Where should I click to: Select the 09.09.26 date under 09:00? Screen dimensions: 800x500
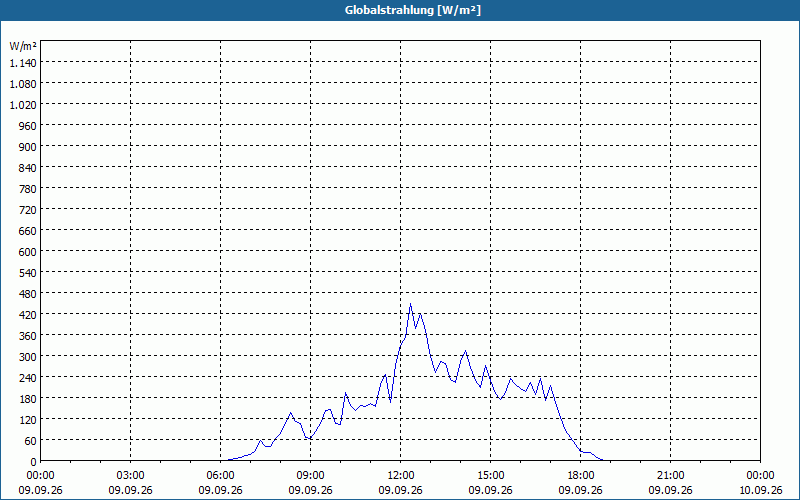pos(310,490)
